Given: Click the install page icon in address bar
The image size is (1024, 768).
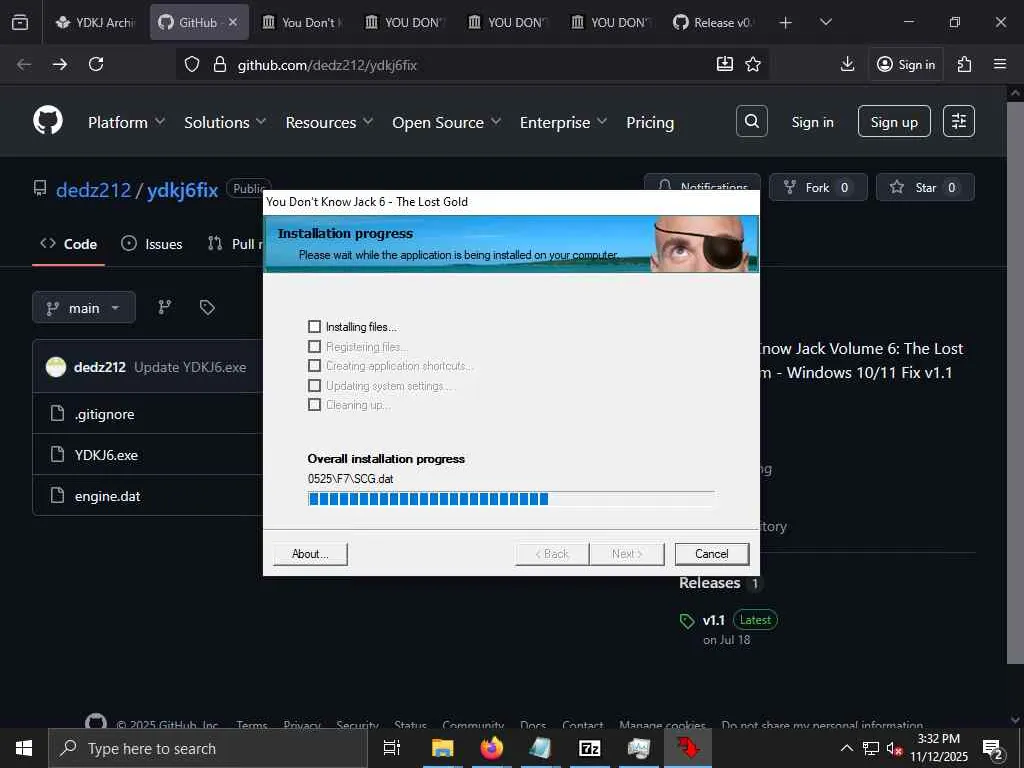Looking at the screenshot, I should pyautogui.click(x=725, y=64).
